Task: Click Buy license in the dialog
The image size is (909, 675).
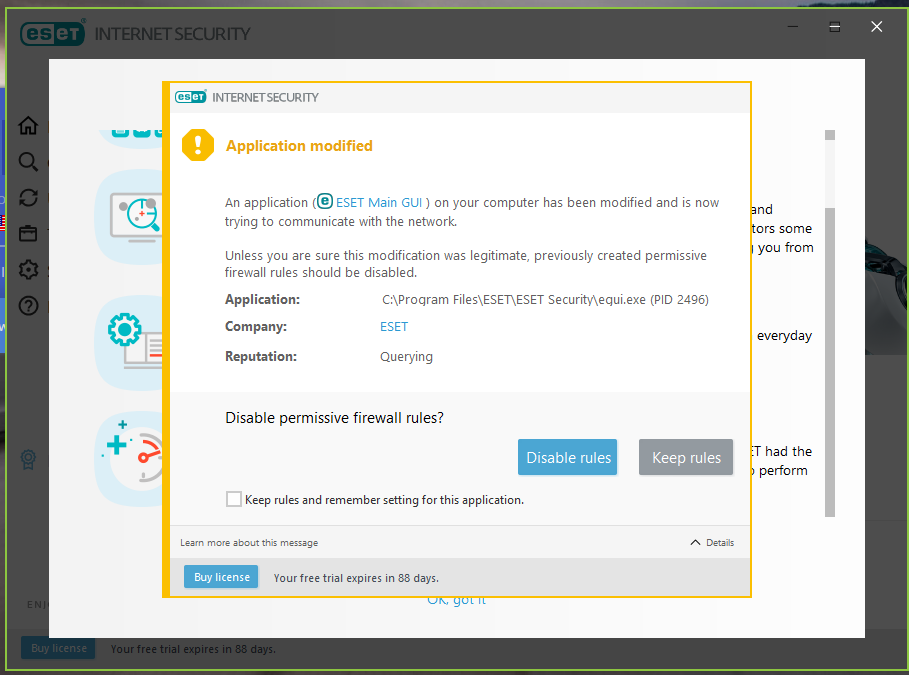Action: pos(221,577)
